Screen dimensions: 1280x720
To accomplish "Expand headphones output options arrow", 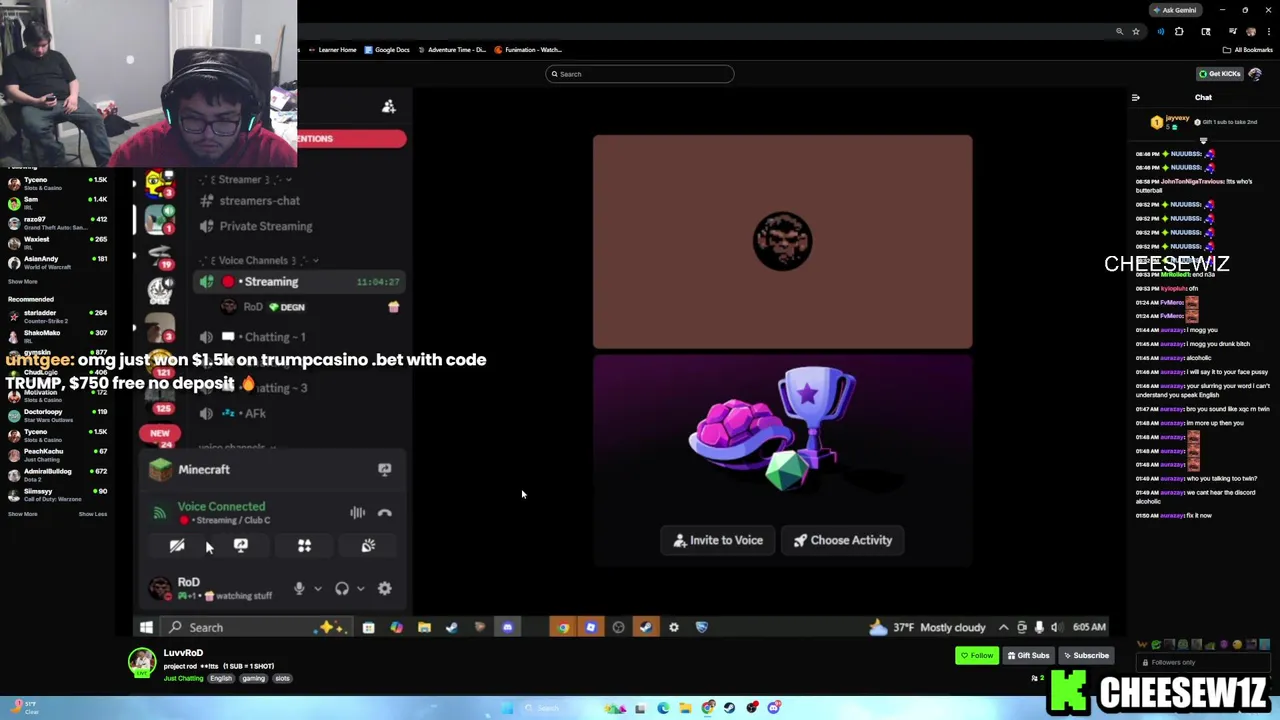I will click(360, 589).
